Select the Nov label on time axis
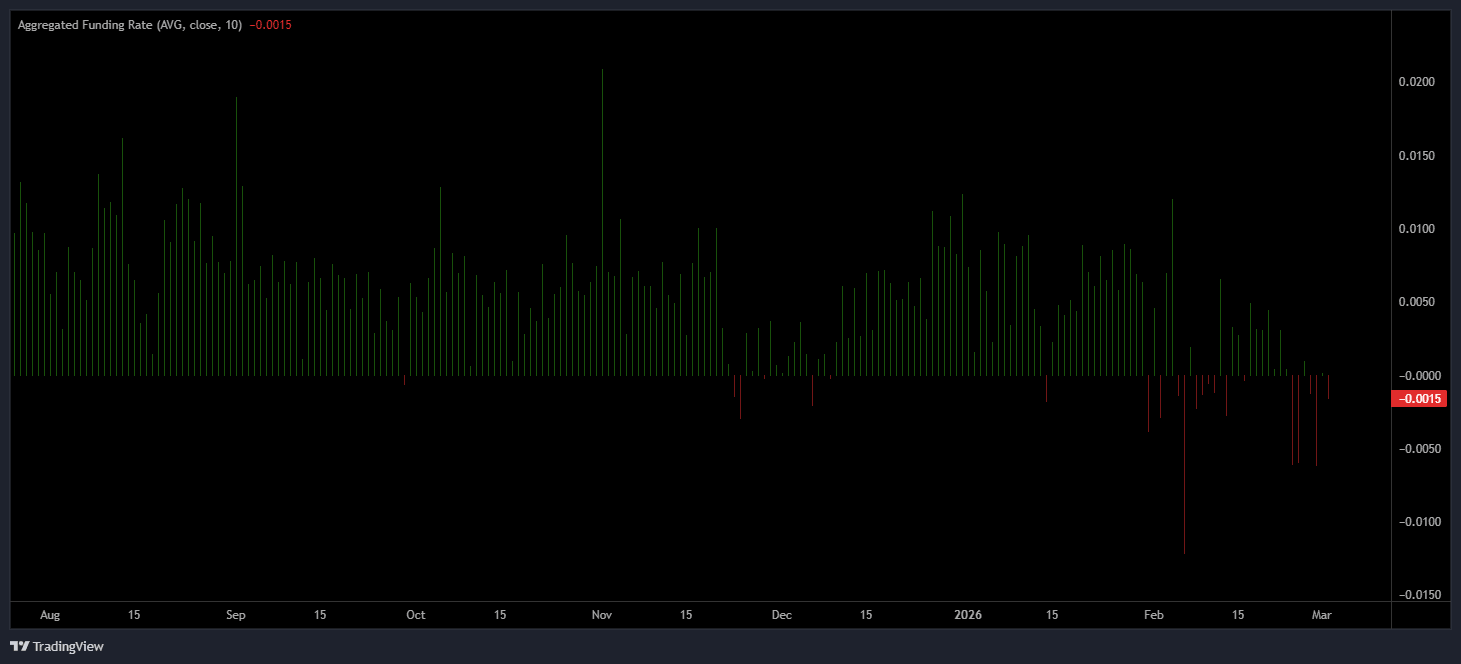The height and width of the screenshot is (664, 1461). 602,615
